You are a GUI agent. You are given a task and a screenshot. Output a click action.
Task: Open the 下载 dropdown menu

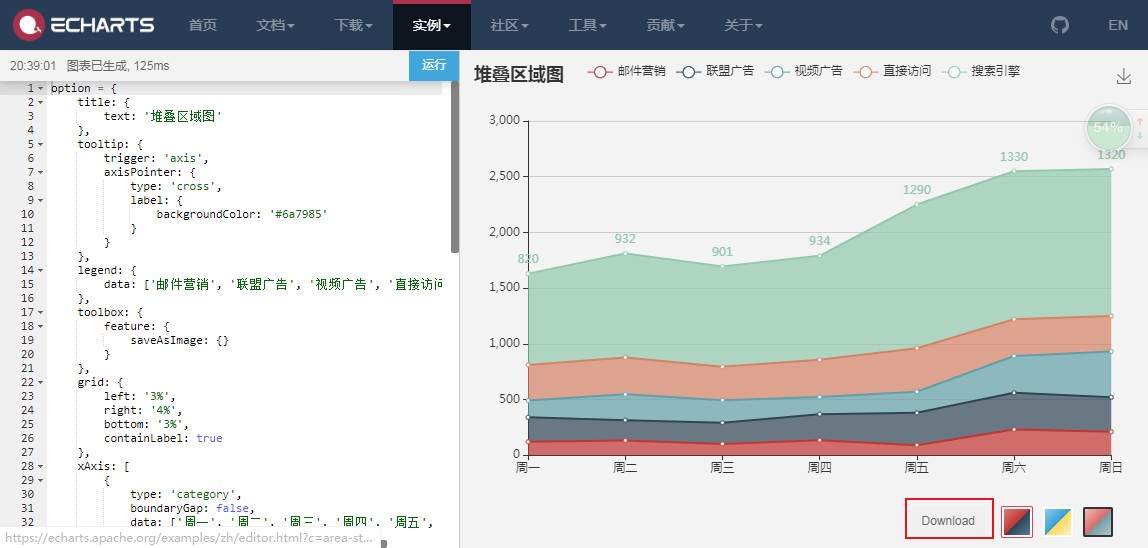[x=354, y=25]
